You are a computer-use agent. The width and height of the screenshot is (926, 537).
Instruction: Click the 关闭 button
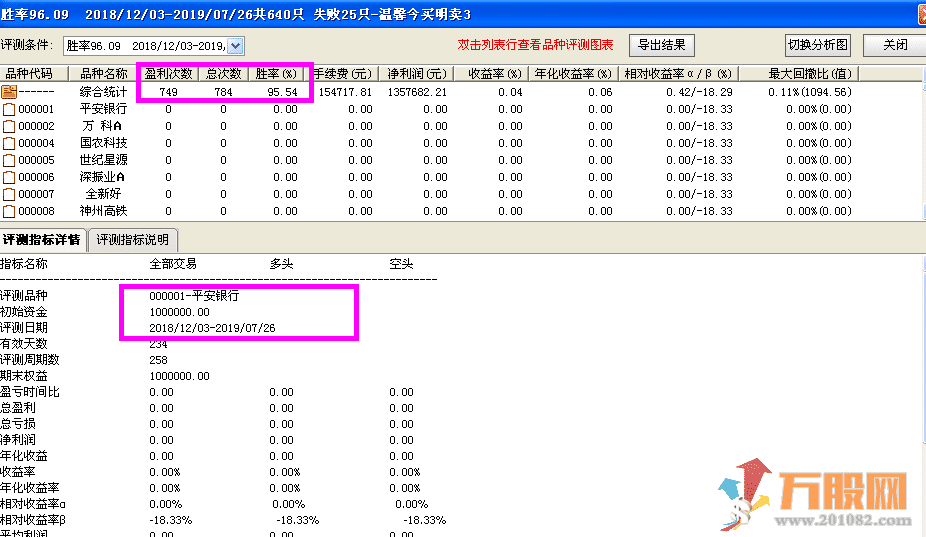(x=895, y=45)
